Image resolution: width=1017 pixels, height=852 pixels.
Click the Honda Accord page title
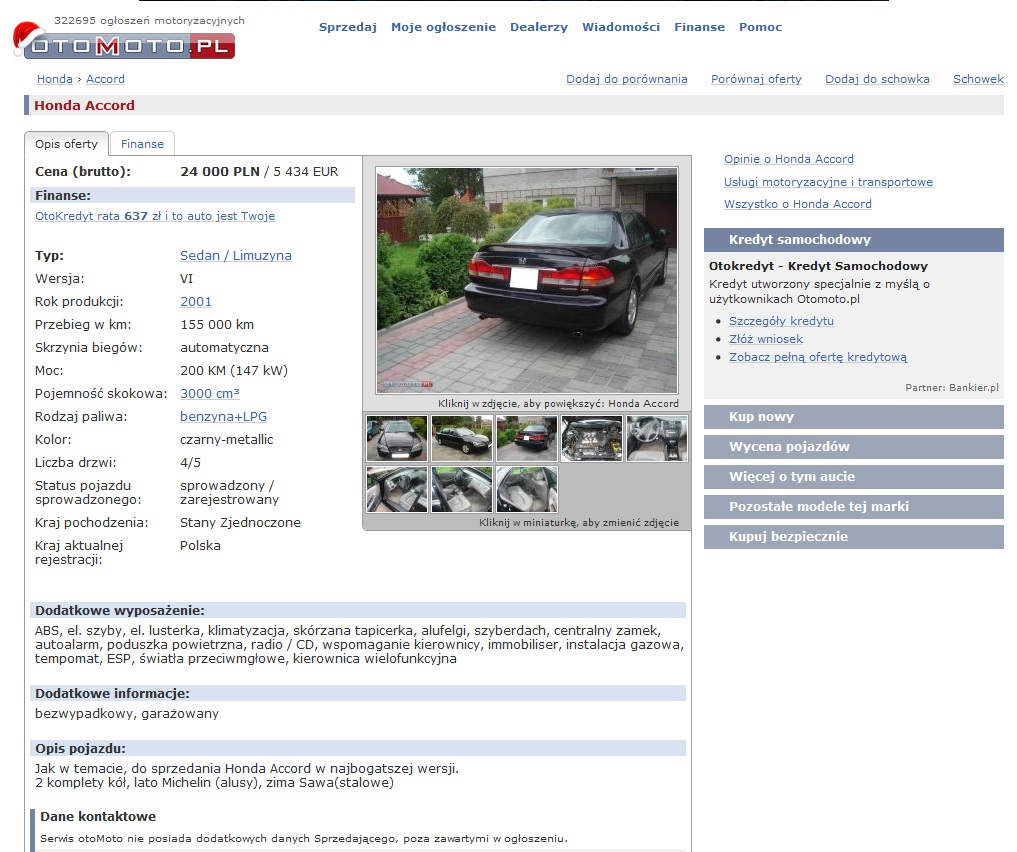[84, 105]
